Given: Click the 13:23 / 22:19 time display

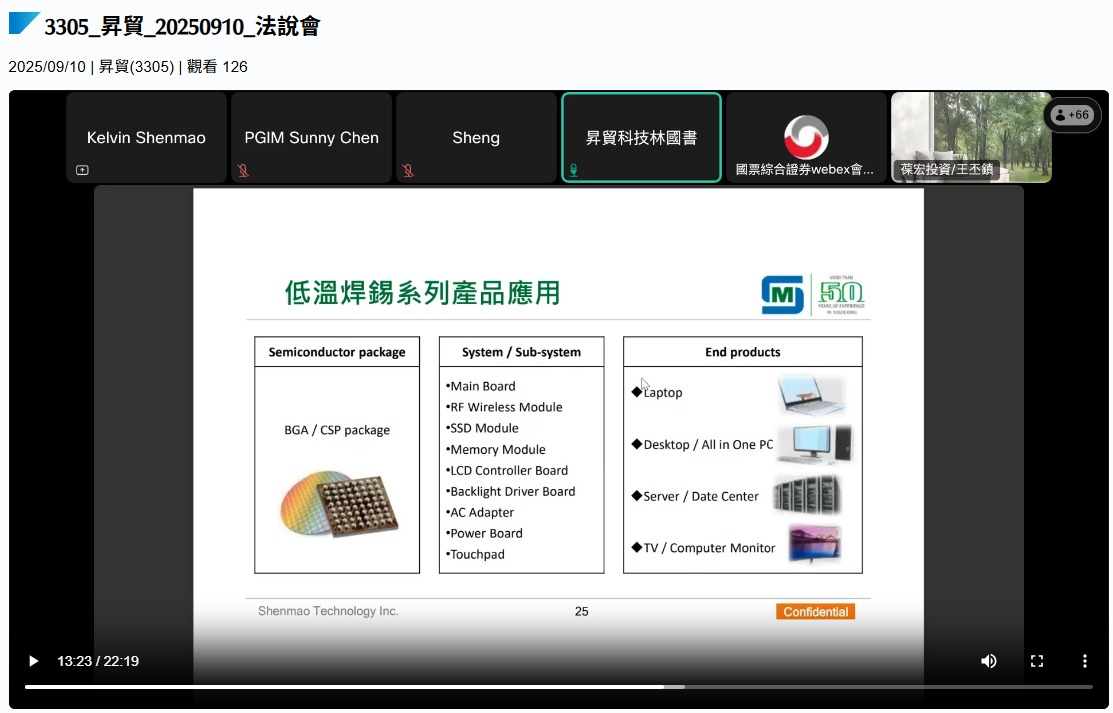Looking at the screenshot, I should click(98, 661).
